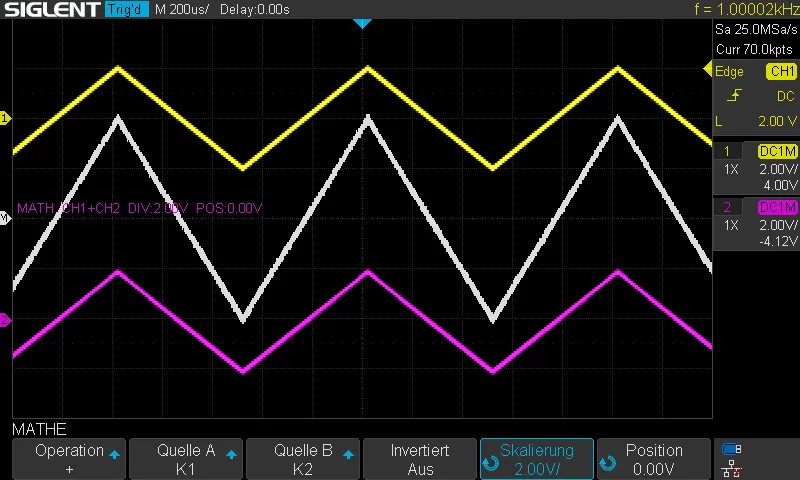This screenshot has height=480, width=800.
Task: Click the Delay:0.00s readout
Action: click(x=255, y=9)
